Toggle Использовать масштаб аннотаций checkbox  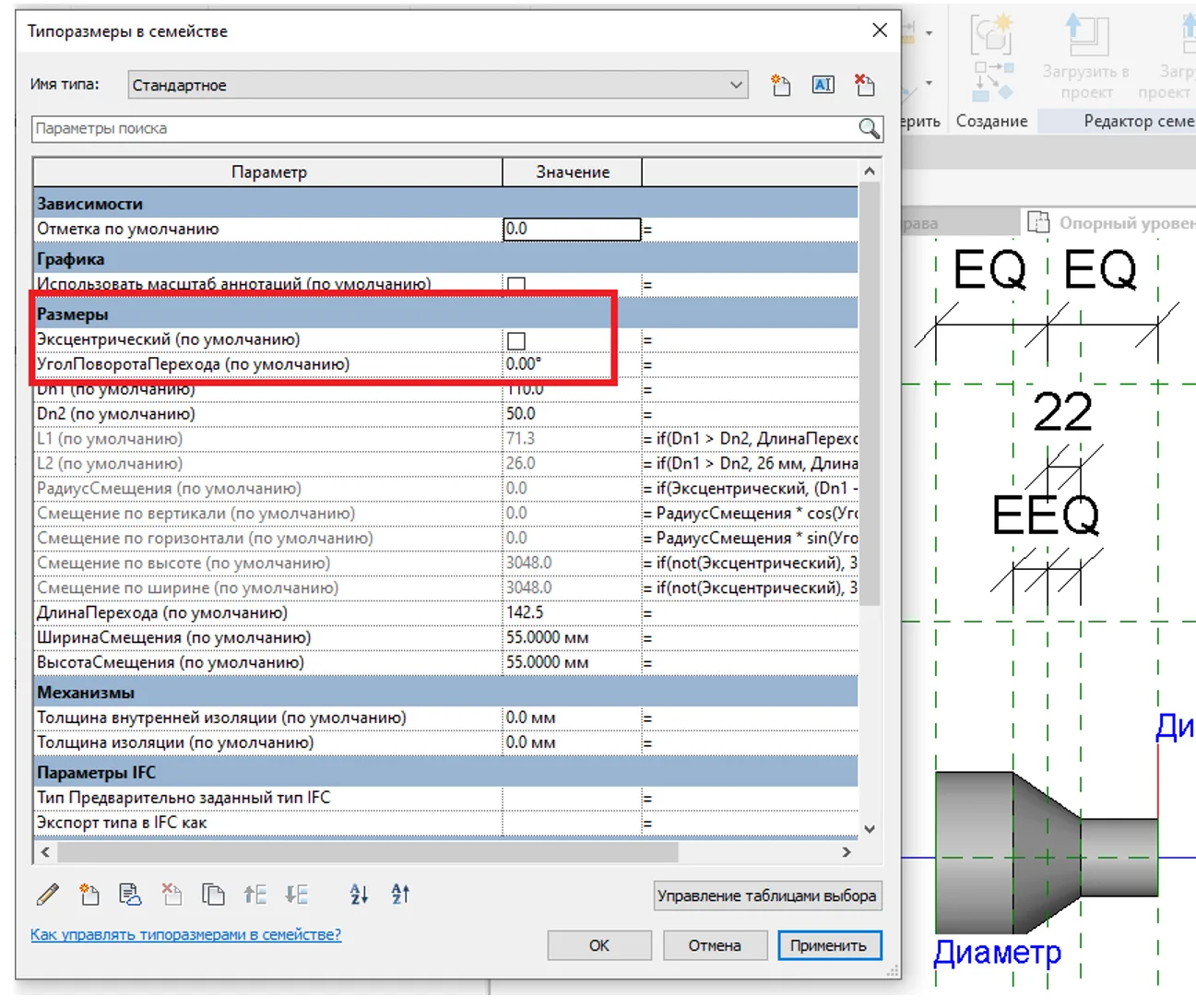pos(516,285)
